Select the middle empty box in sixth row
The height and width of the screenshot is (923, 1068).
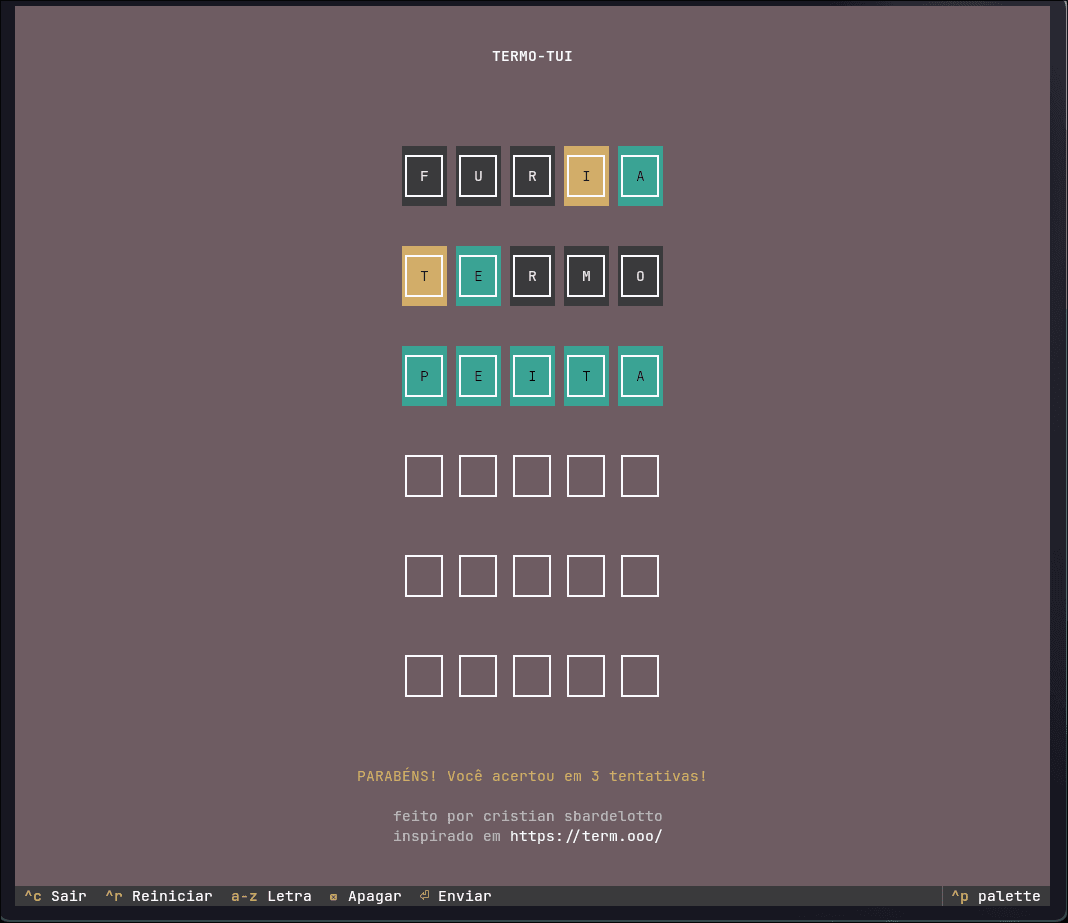tap(532, 676)
